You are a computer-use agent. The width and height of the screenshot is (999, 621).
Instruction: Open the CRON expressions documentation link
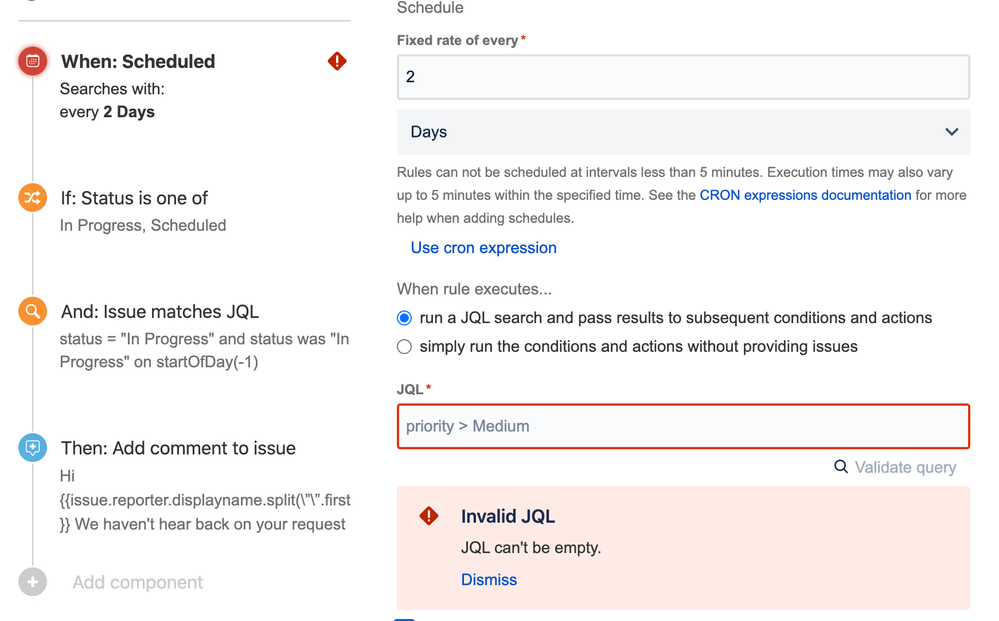point(805,195)
